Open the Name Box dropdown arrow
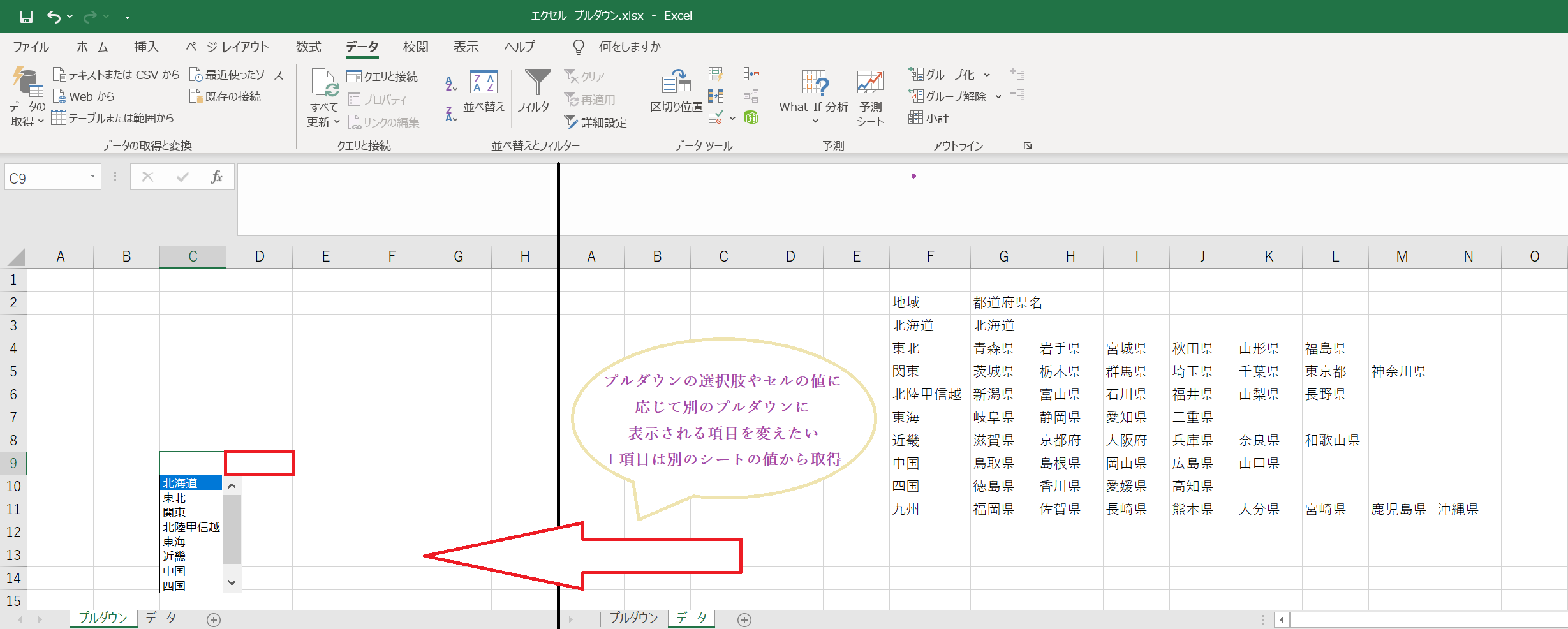The width and height of the screenshot is (1568, 629). point(91,177)
